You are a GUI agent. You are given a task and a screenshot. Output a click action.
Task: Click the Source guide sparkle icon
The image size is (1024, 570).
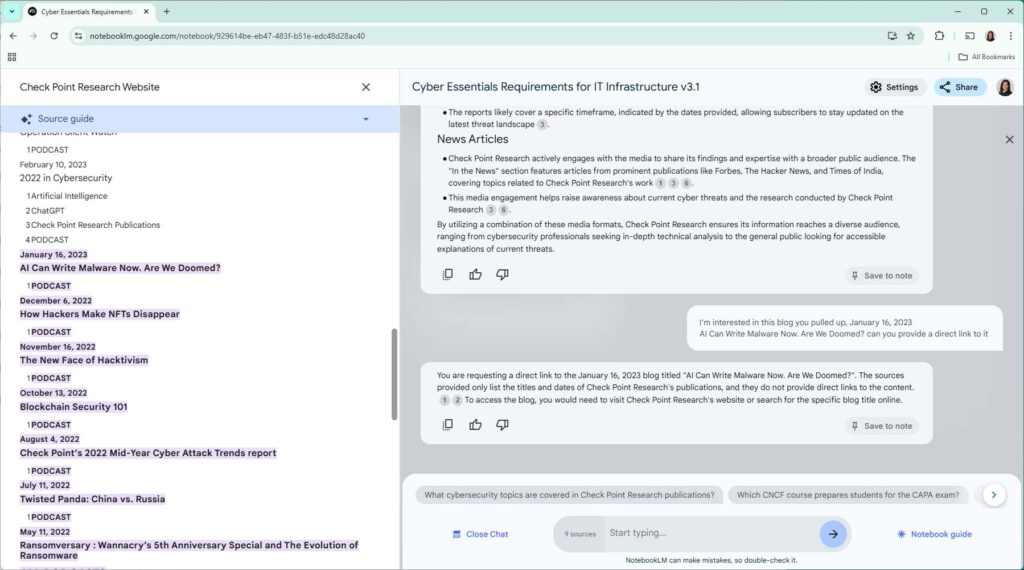click(x=26, y=119)
